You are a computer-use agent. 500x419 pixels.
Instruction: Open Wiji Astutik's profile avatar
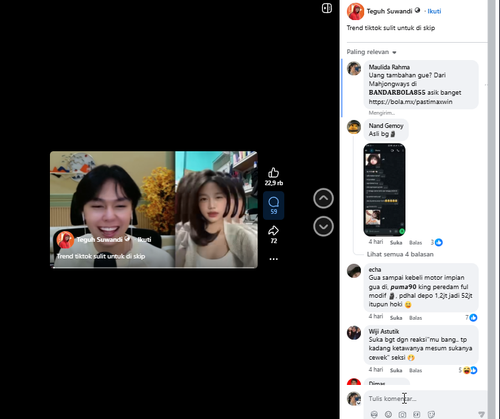(x=354, y=333)
